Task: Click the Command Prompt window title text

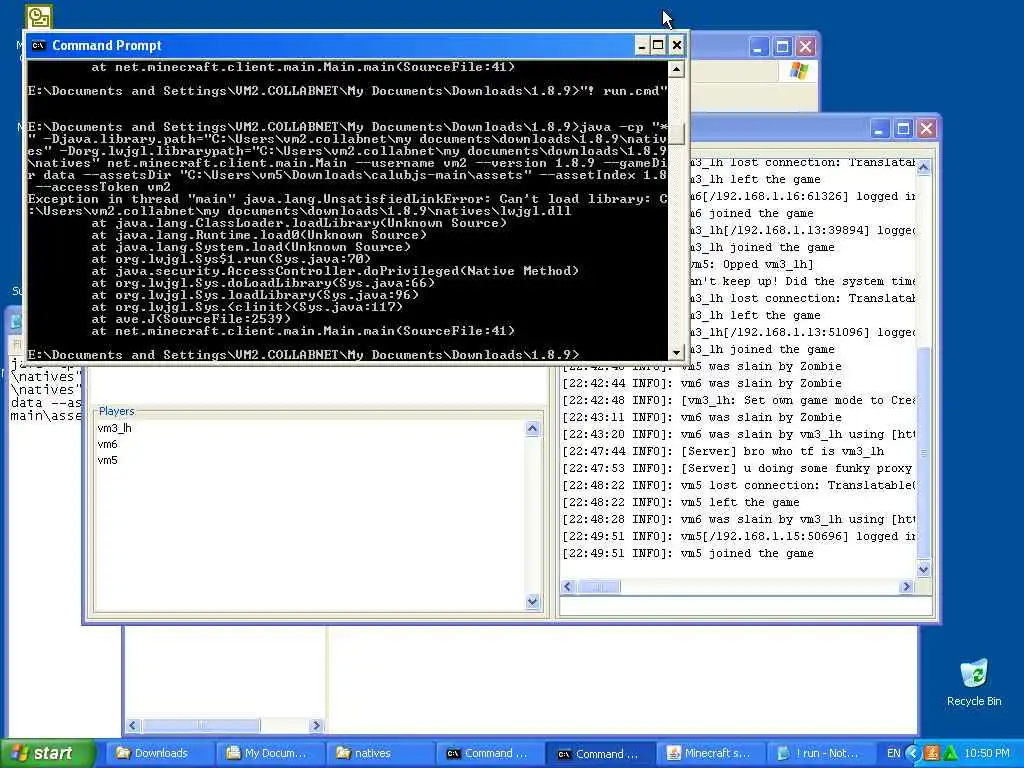Action: [x=106, y=45]
